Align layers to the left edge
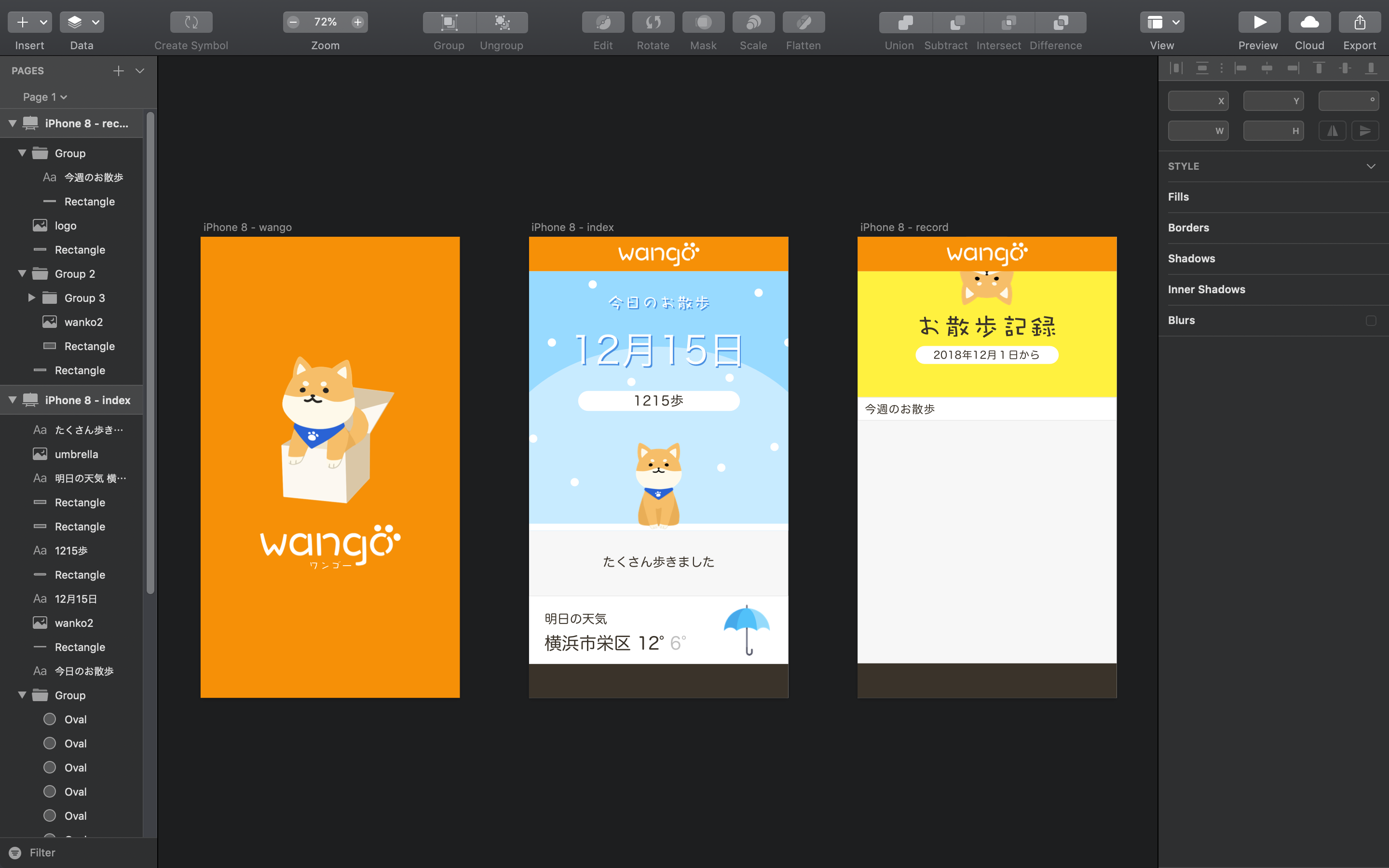 click(1240, 68)
